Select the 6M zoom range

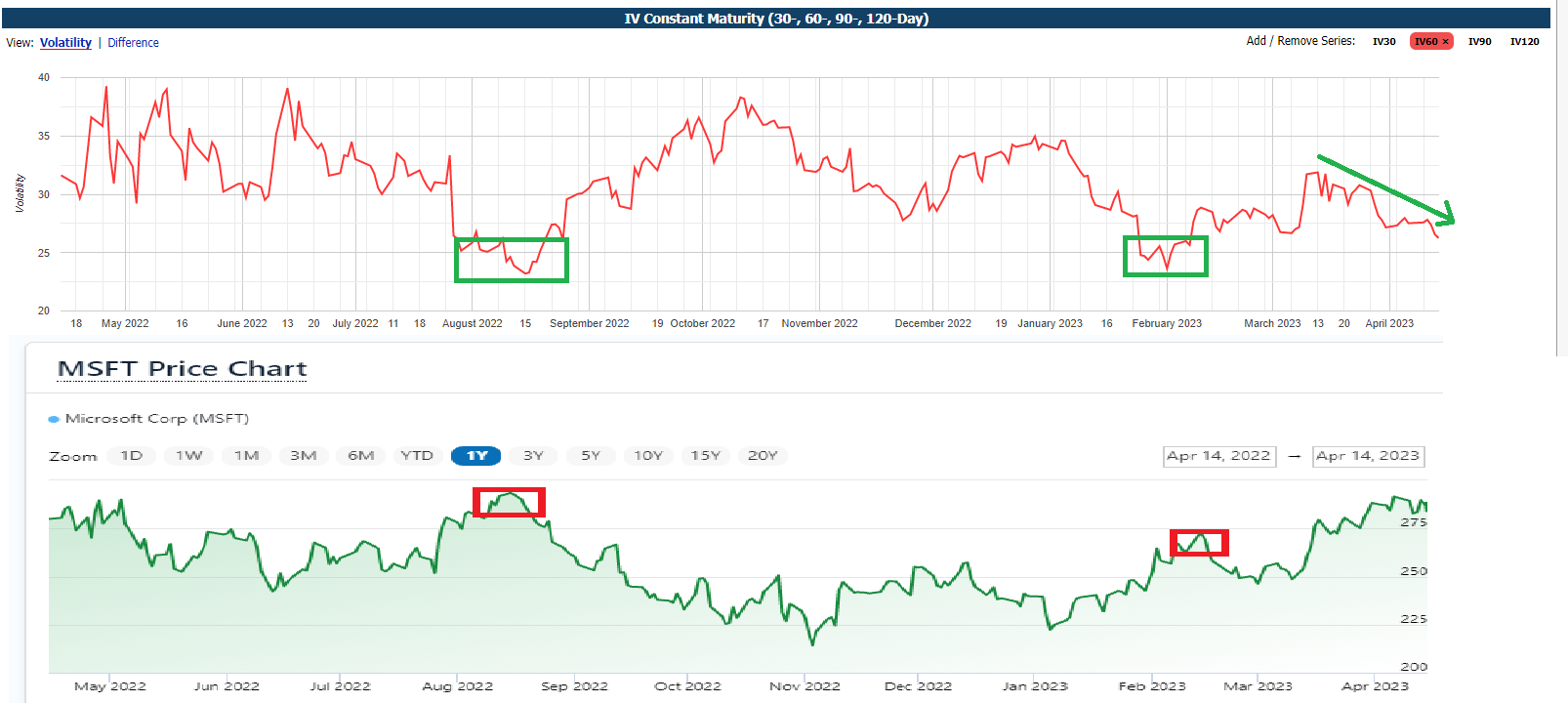point(361,456)
